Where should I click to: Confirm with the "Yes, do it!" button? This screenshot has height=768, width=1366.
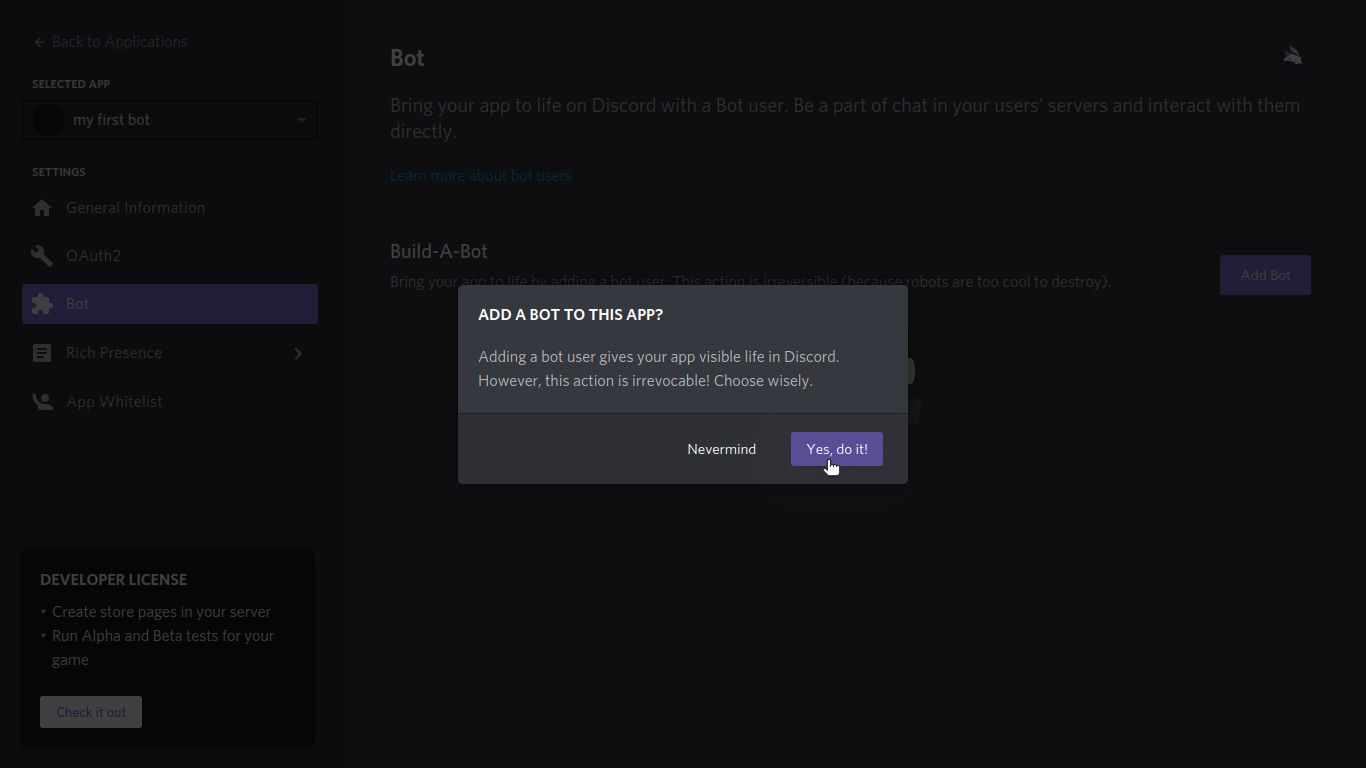(836, 449)
